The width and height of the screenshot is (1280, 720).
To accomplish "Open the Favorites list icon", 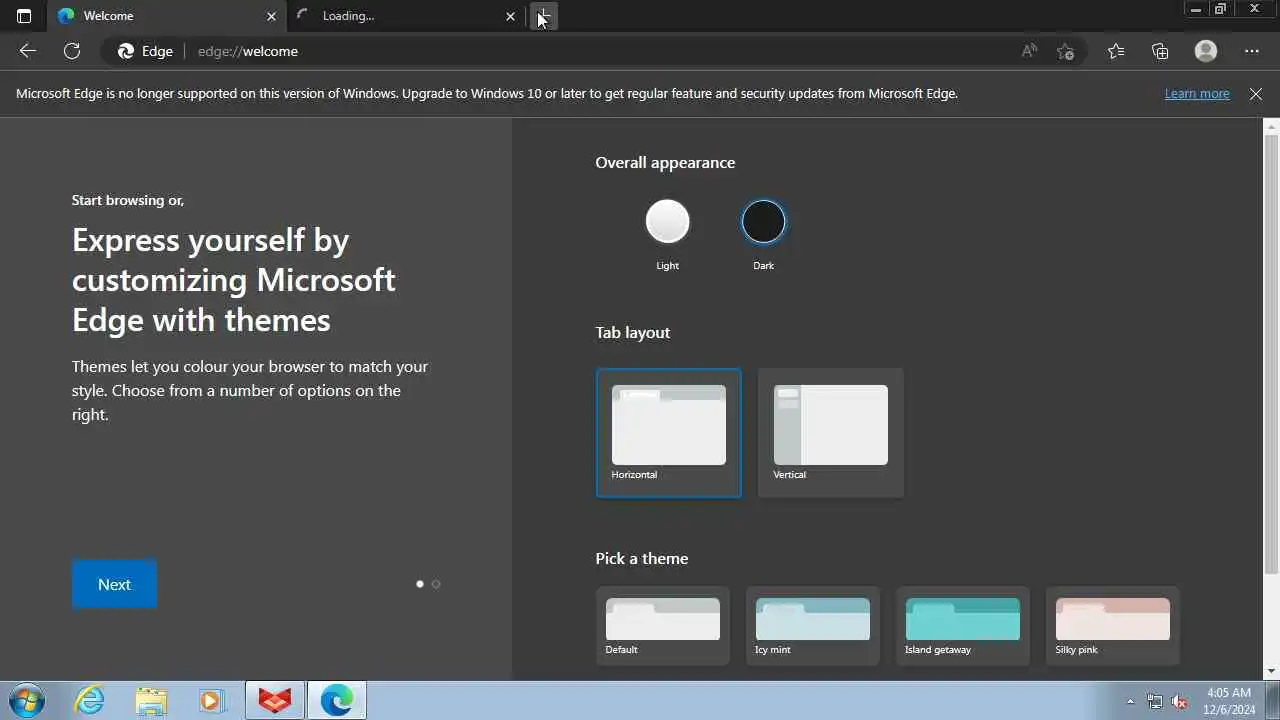I will click(x=1116, y=51).
